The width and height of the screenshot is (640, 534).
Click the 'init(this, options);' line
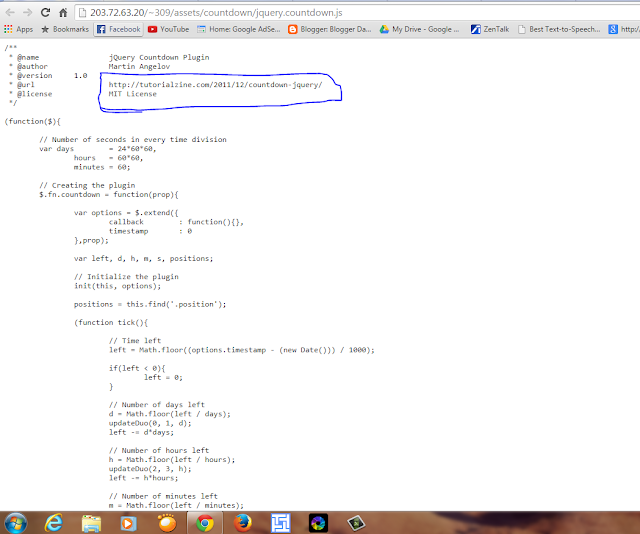coord(118,286)
